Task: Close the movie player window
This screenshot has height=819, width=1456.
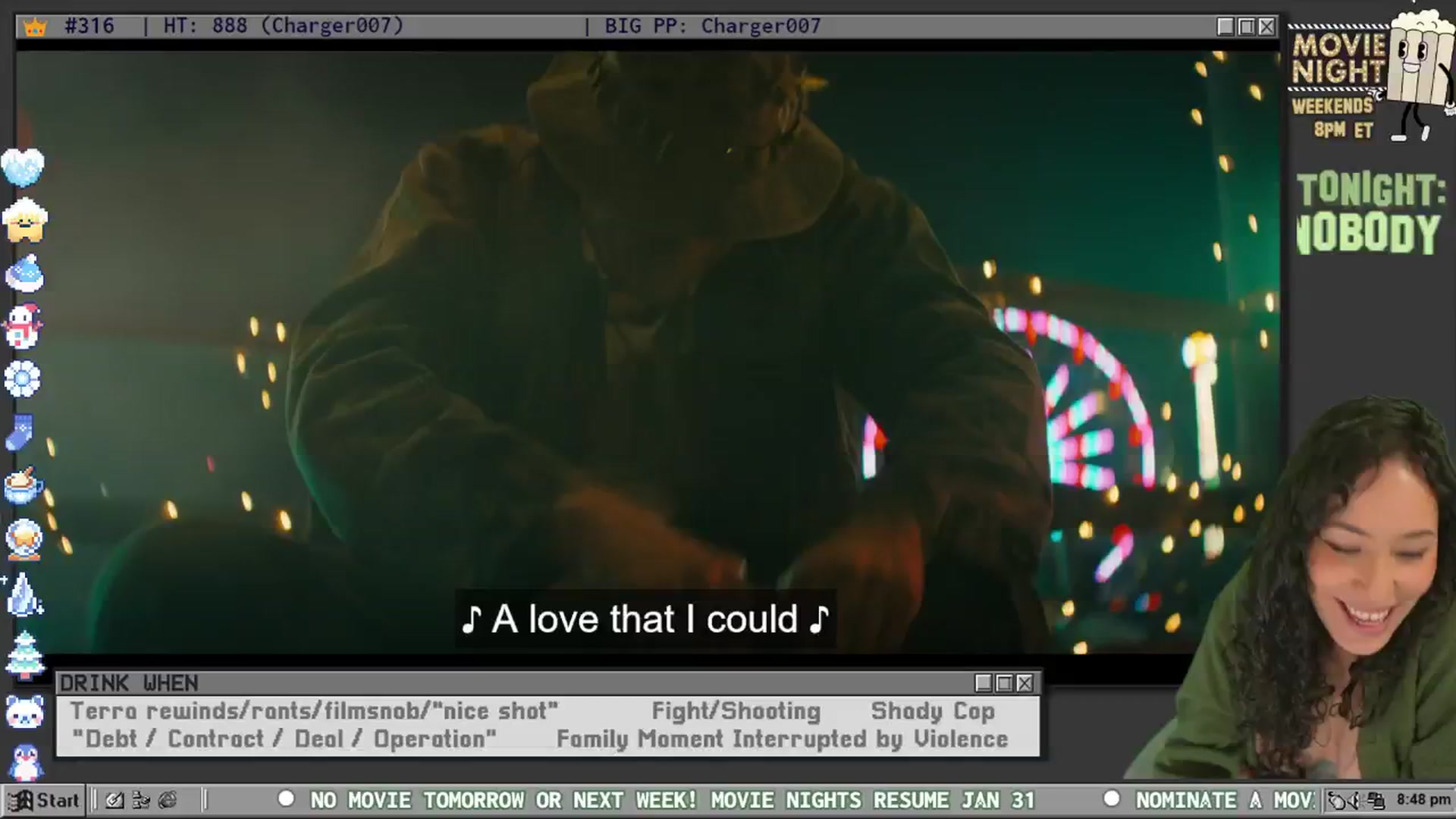Action: pyautogui.click(x=1266, y=27)
